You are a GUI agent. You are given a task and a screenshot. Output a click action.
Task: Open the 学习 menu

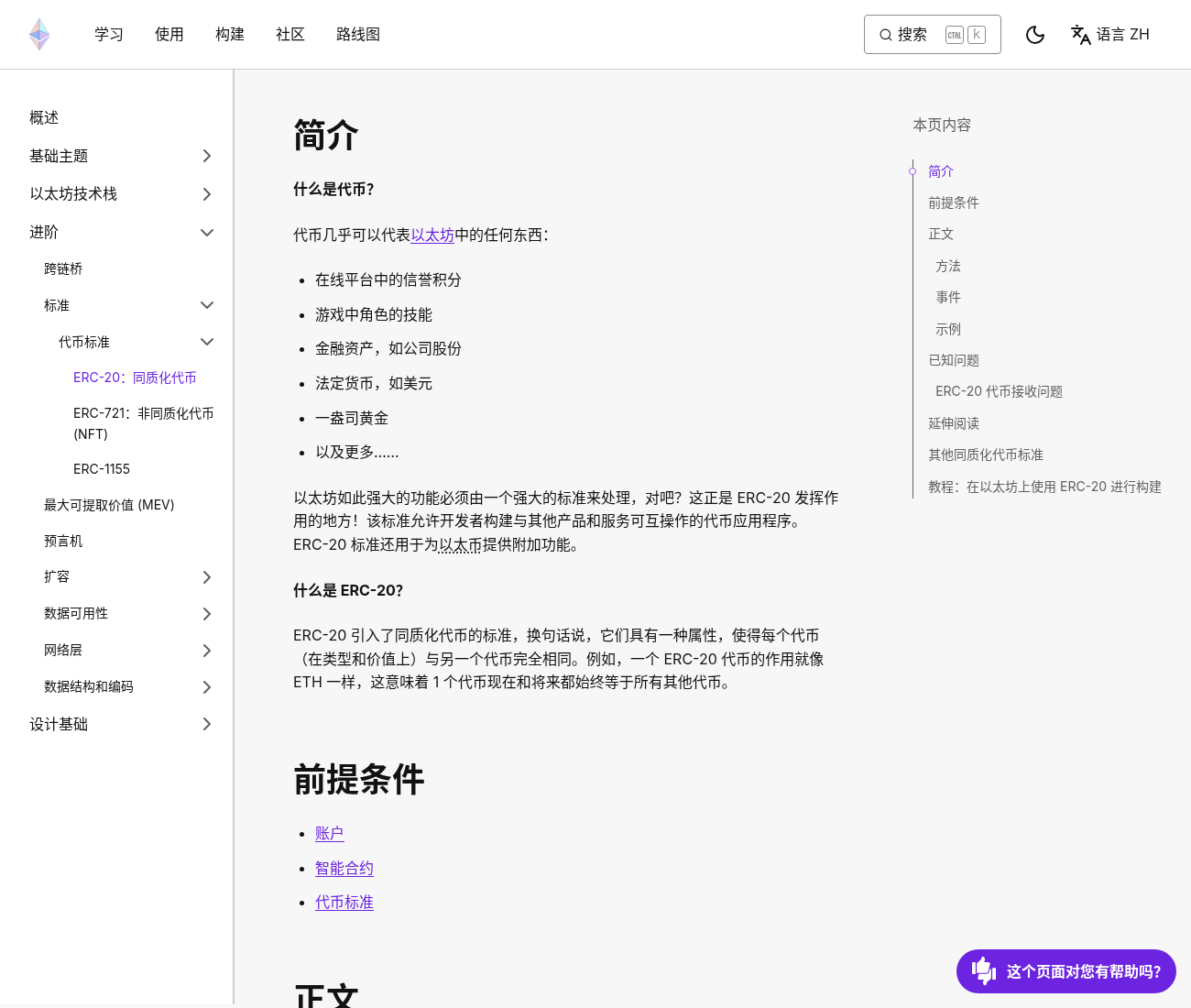(109, 35)
